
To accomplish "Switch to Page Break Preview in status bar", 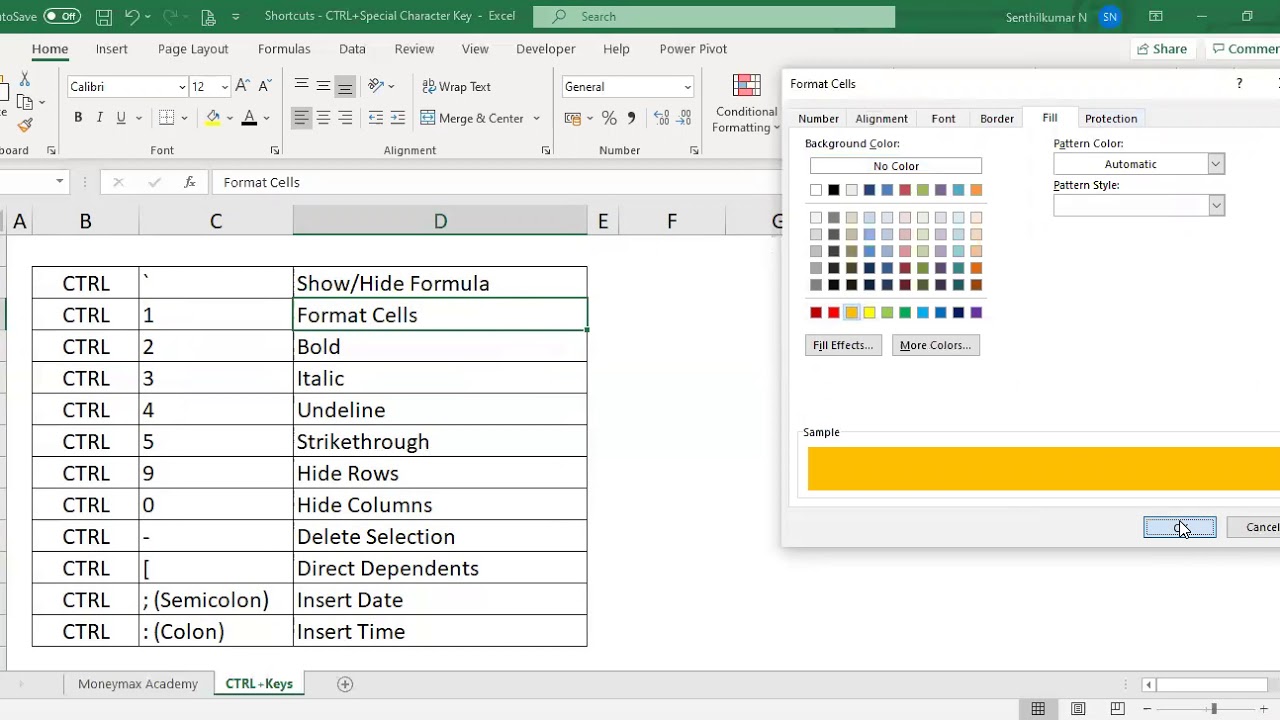I will (x=1117, y=709).
